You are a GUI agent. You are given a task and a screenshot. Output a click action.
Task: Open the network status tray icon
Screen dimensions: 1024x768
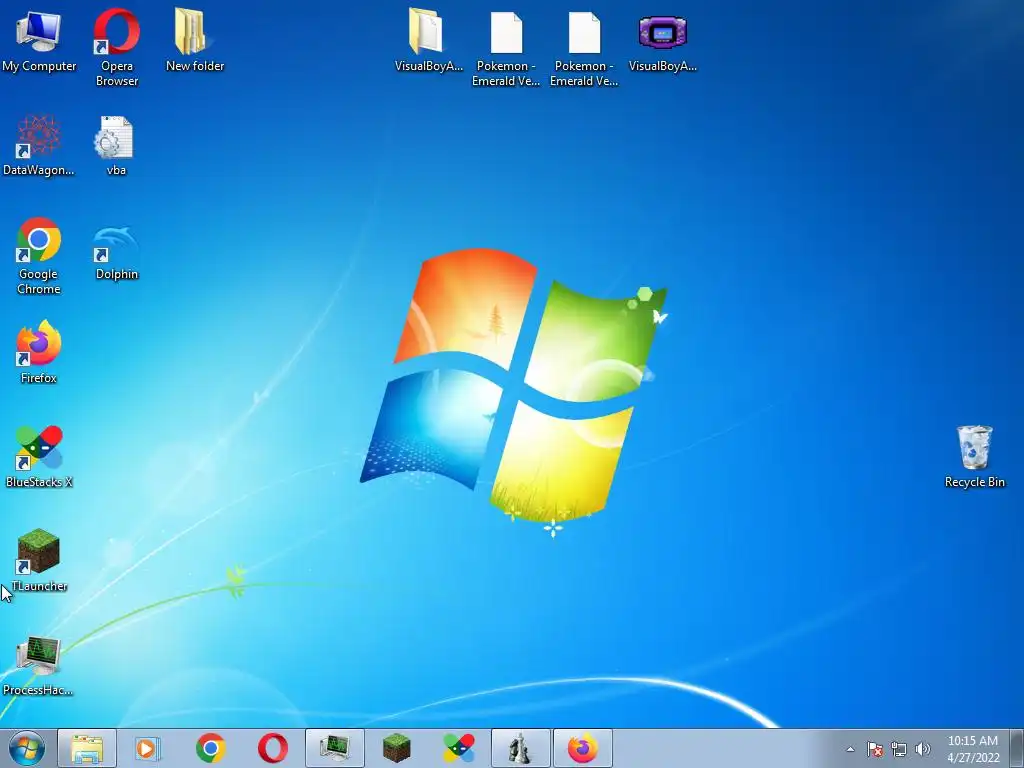899,749
